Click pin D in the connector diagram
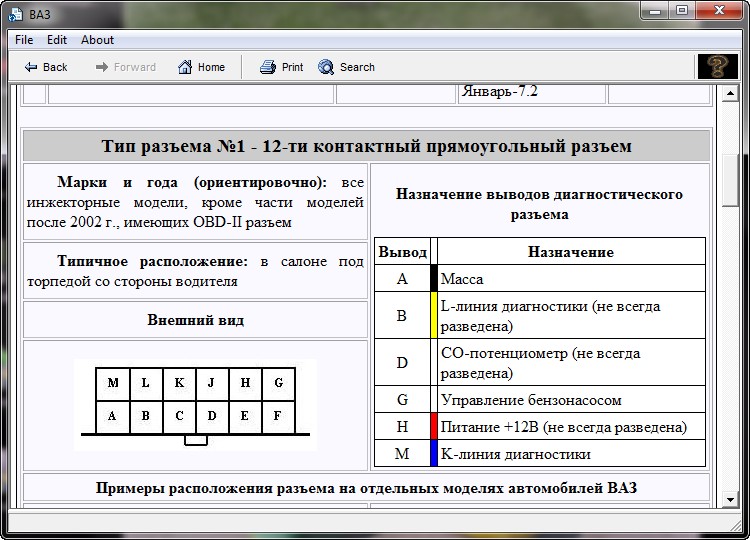Image resolution: width=750 pixels, height=540 pixels. click(x=212, y=416)
